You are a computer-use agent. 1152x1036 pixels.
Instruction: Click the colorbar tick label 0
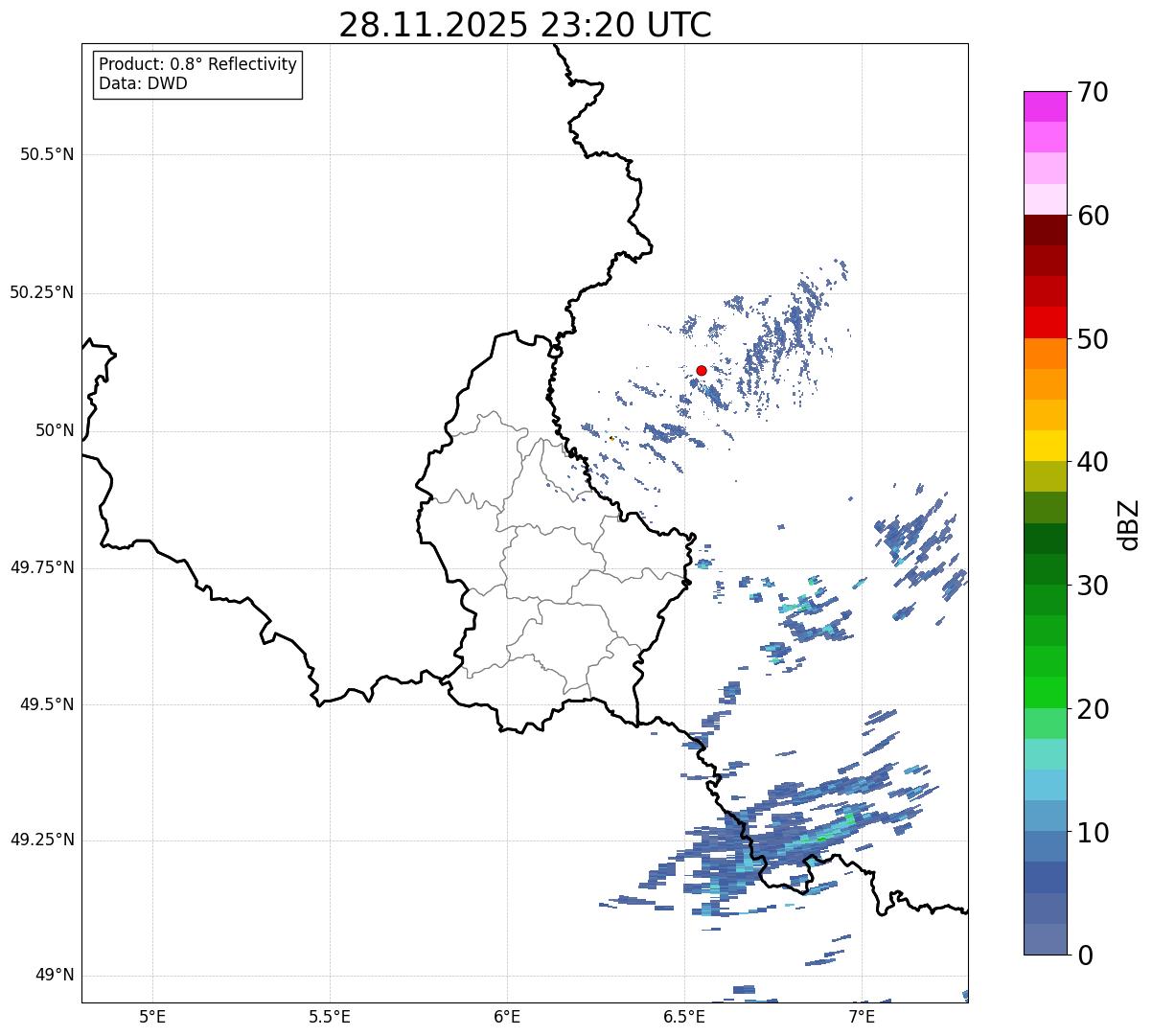coord(1084,955)
